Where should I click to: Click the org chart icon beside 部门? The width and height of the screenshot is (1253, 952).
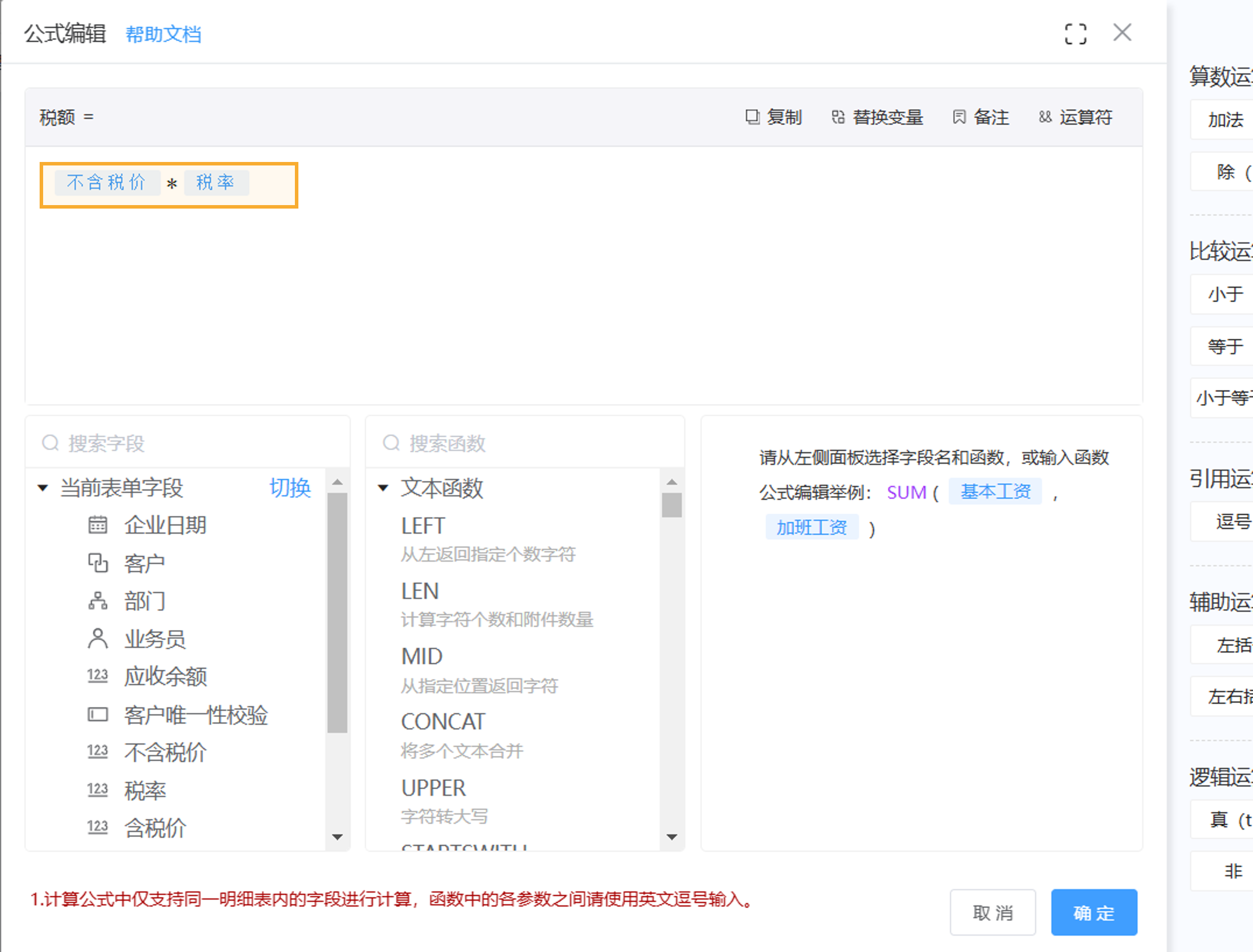pos(98,600)
